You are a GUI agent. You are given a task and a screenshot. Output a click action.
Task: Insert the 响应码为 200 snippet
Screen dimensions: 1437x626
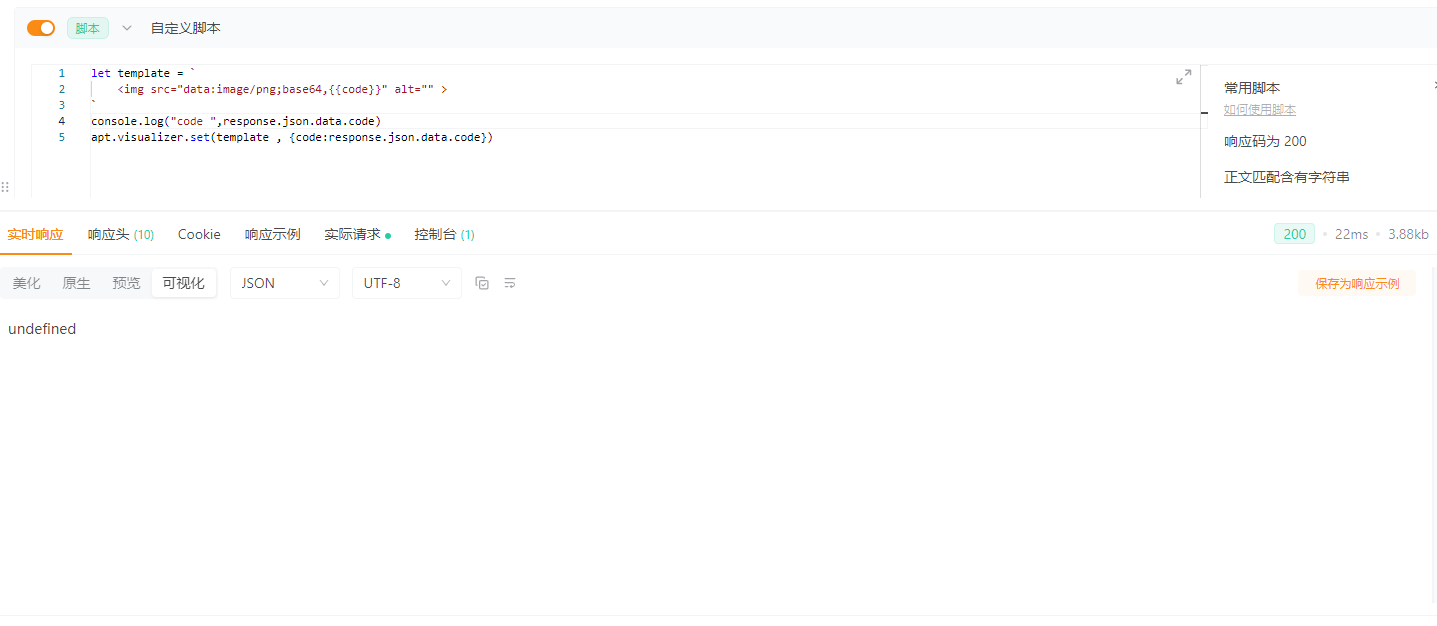[x=1265, y=142]
